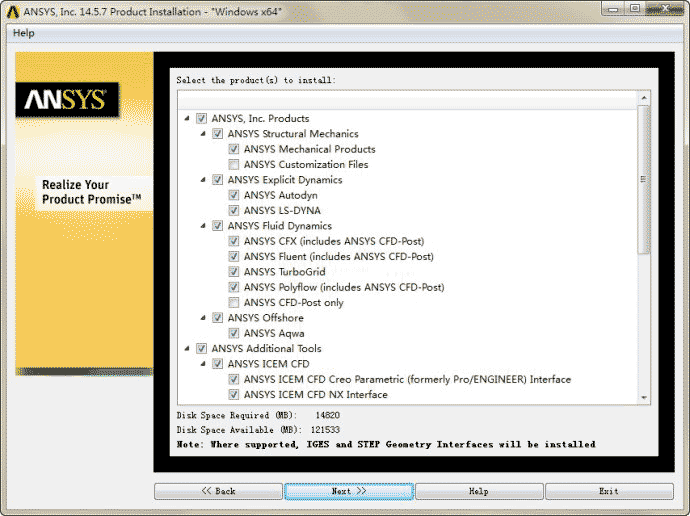Click the scrollbar down arrow in product list

644,397
